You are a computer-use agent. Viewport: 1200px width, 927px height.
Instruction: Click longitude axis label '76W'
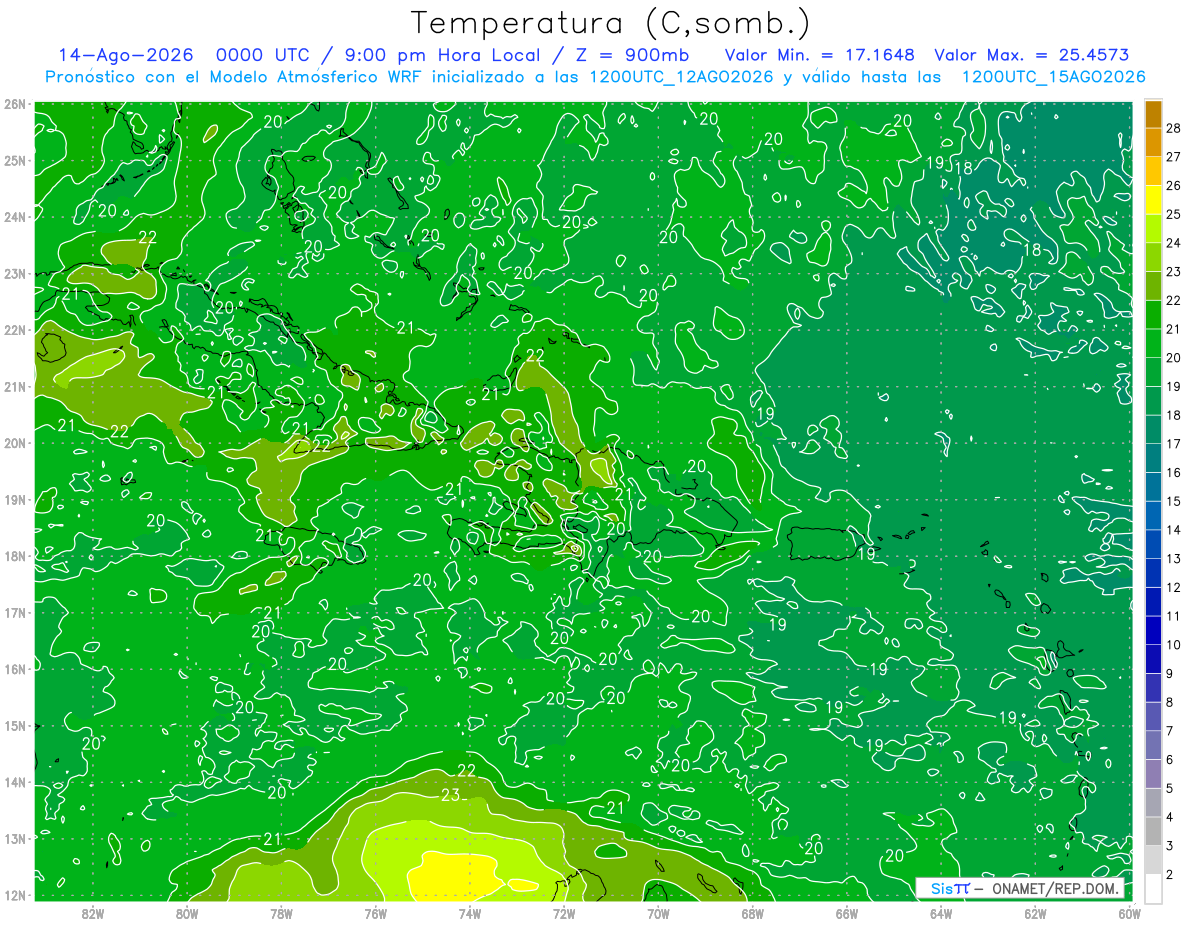pyautogui.click(x=375, y=913)
